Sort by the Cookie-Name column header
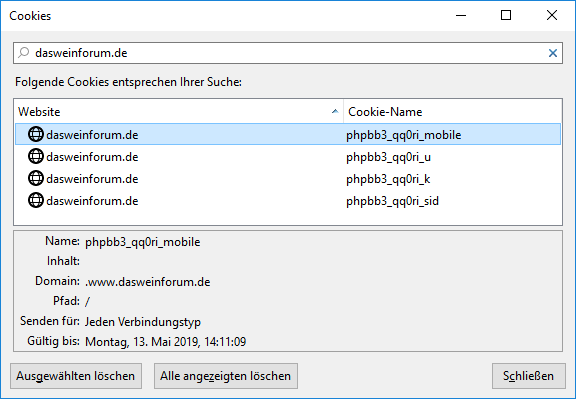 click(x=453, y=111)
